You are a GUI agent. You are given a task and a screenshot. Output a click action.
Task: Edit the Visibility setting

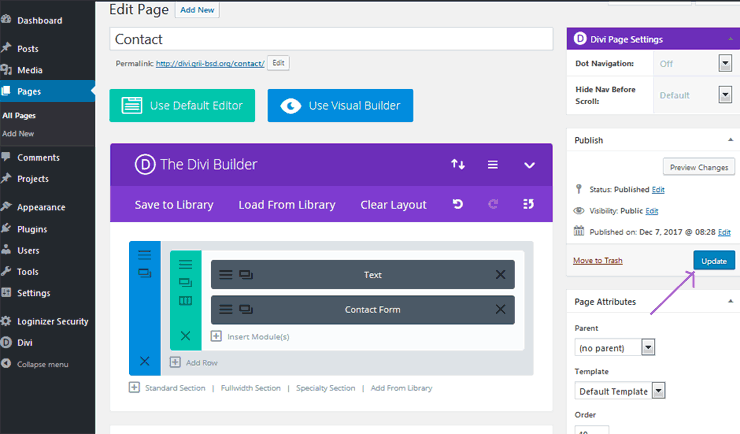click(x=652, y=211)
